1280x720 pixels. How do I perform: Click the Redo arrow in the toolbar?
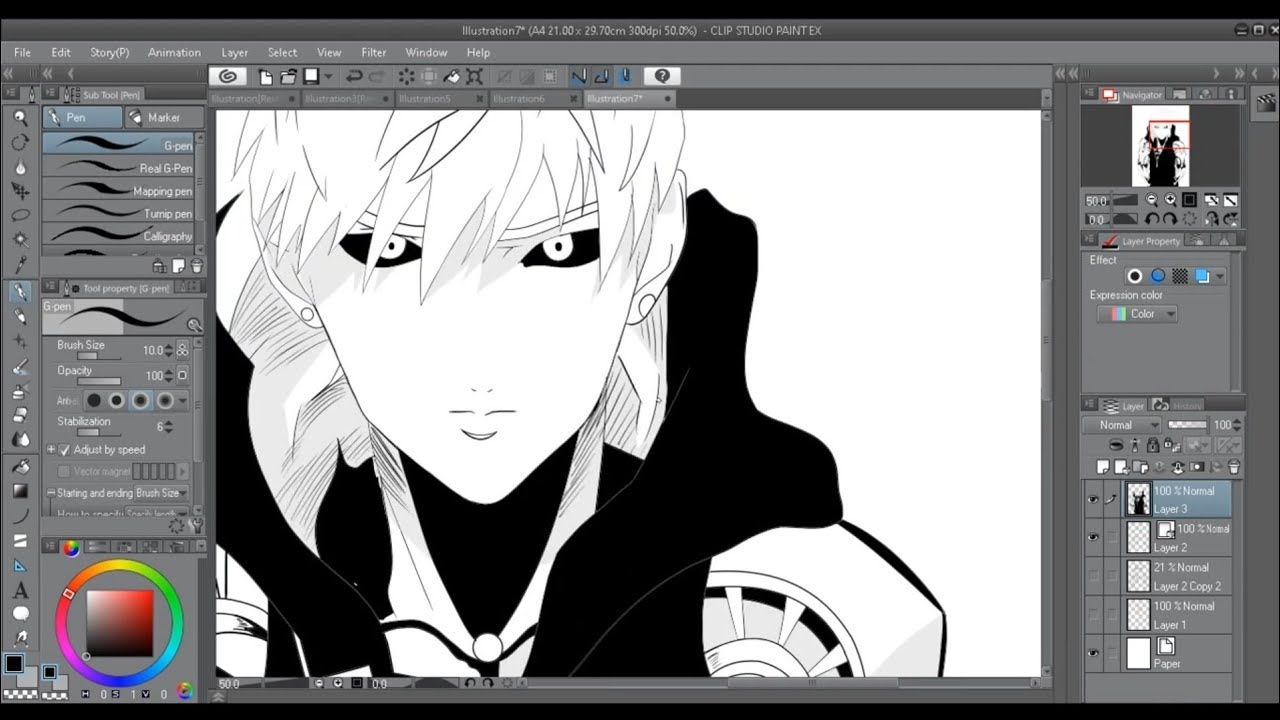tap(377, 76)
